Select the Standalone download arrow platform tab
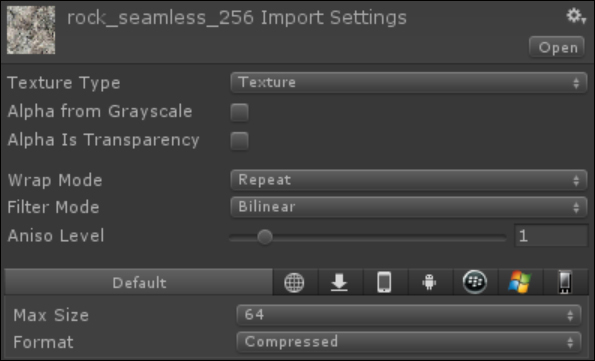The width and height of the screenshot is (595, 361). (x=339, y=282)
